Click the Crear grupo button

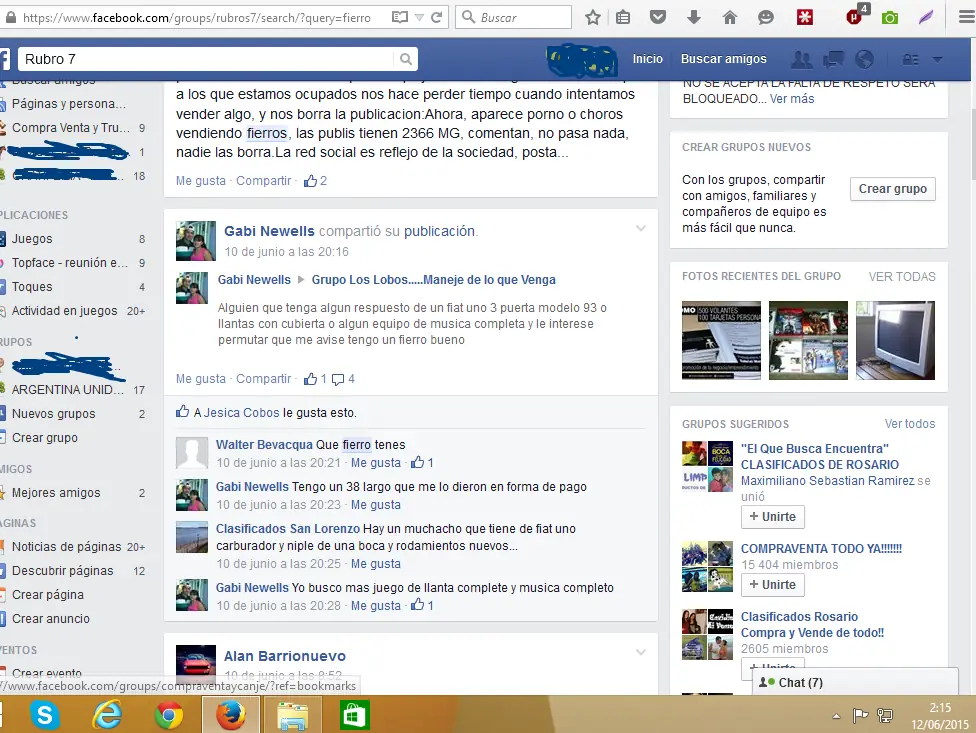tap(893, 189)
